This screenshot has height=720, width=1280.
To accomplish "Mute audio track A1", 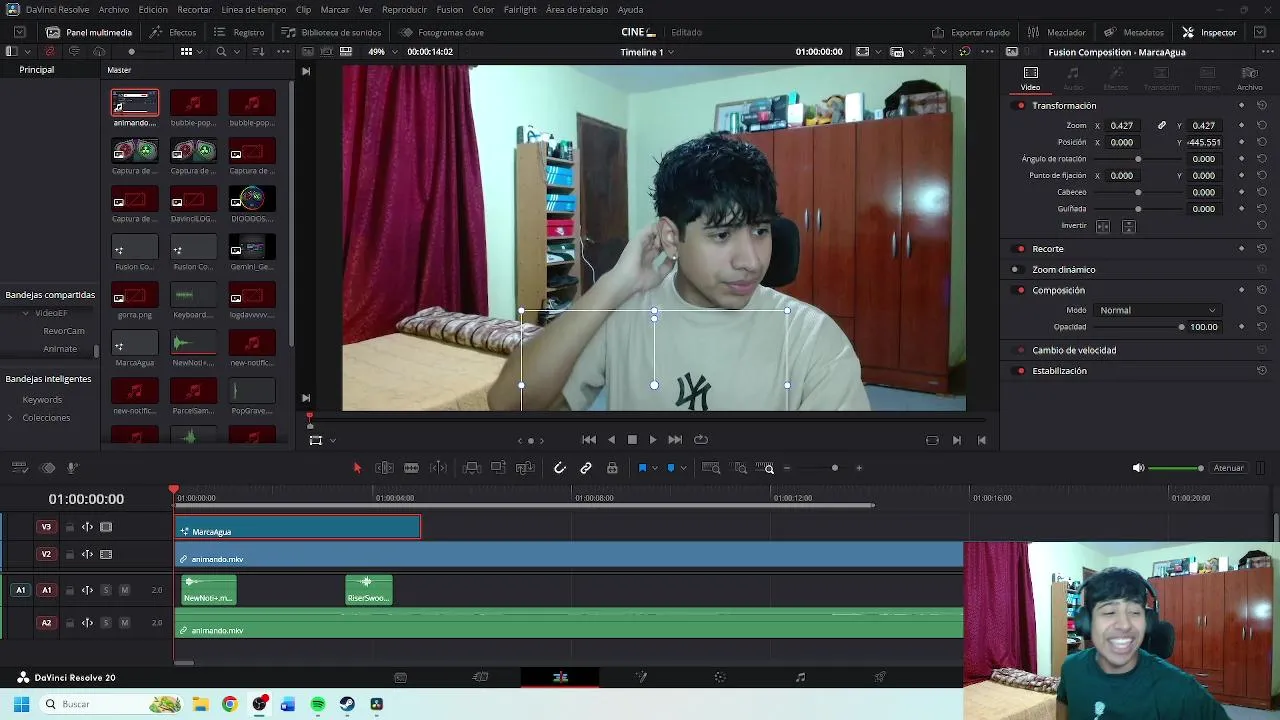I will pos(125,590).
